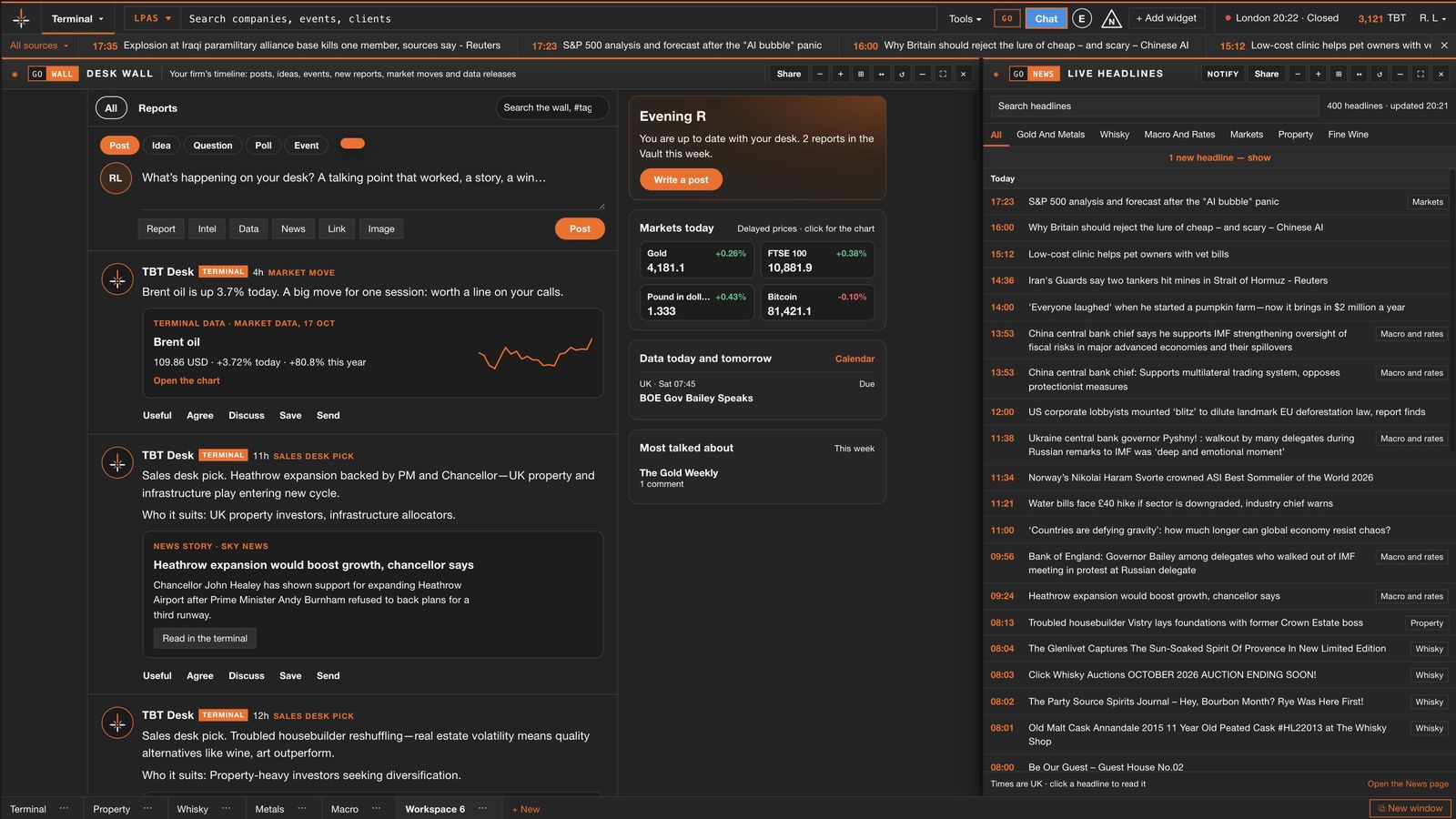Screen dimensions: 1456x819
Task: Click the Search the wall field
Action: pyautogui.click(x=552, y=107)
